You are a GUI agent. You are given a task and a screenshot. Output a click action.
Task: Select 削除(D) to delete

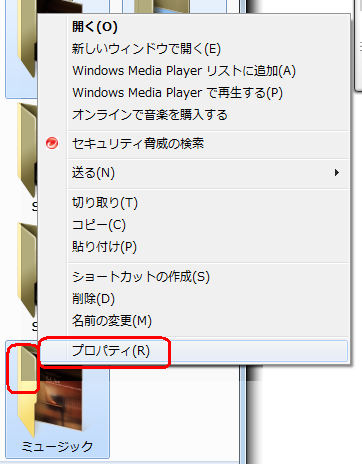[x=93, y=299]
